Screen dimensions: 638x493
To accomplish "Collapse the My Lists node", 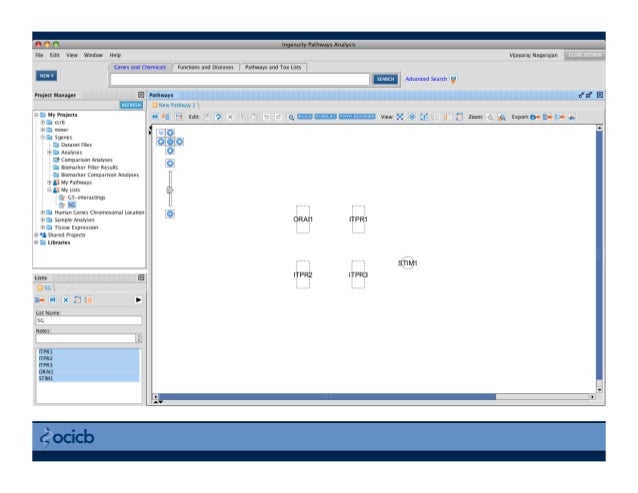I will (49, 190).
